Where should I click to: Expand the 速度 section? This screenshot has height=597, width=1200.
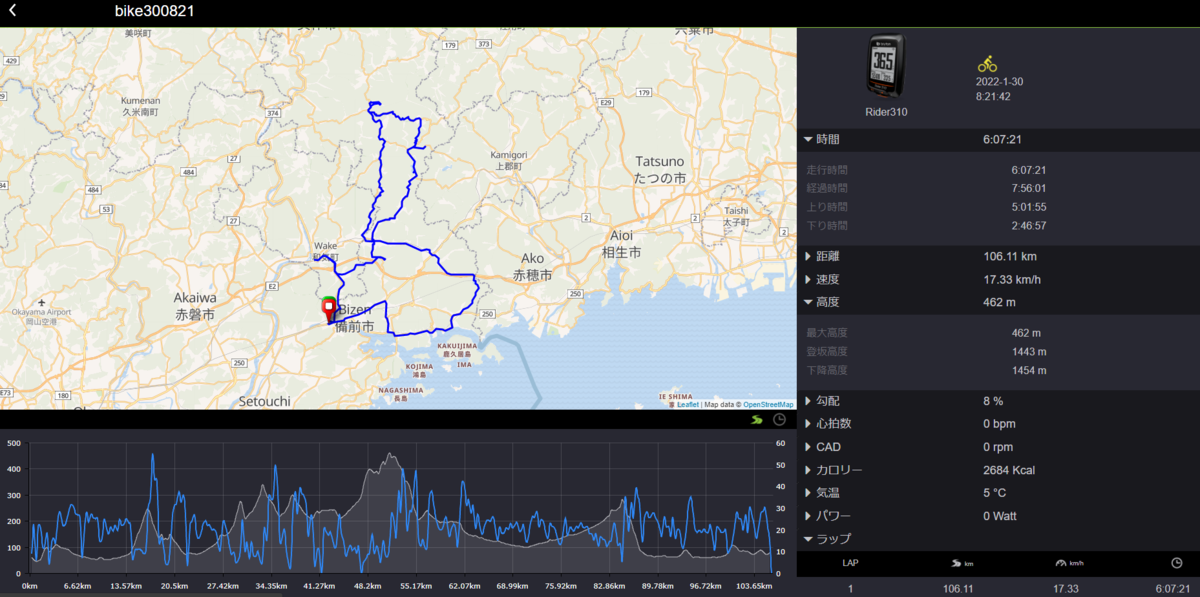(808, 279)
